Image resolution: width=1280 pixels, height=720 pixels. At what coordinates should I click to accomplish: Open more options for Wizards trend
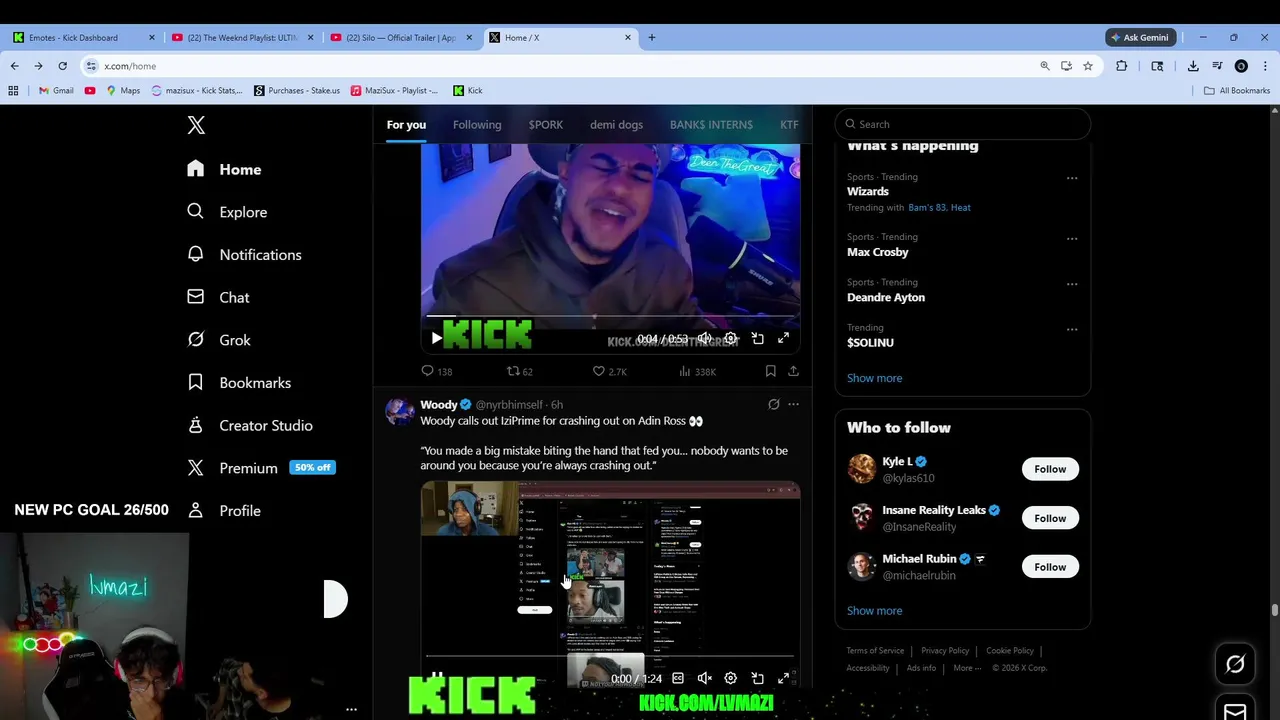pos(1072,178)
